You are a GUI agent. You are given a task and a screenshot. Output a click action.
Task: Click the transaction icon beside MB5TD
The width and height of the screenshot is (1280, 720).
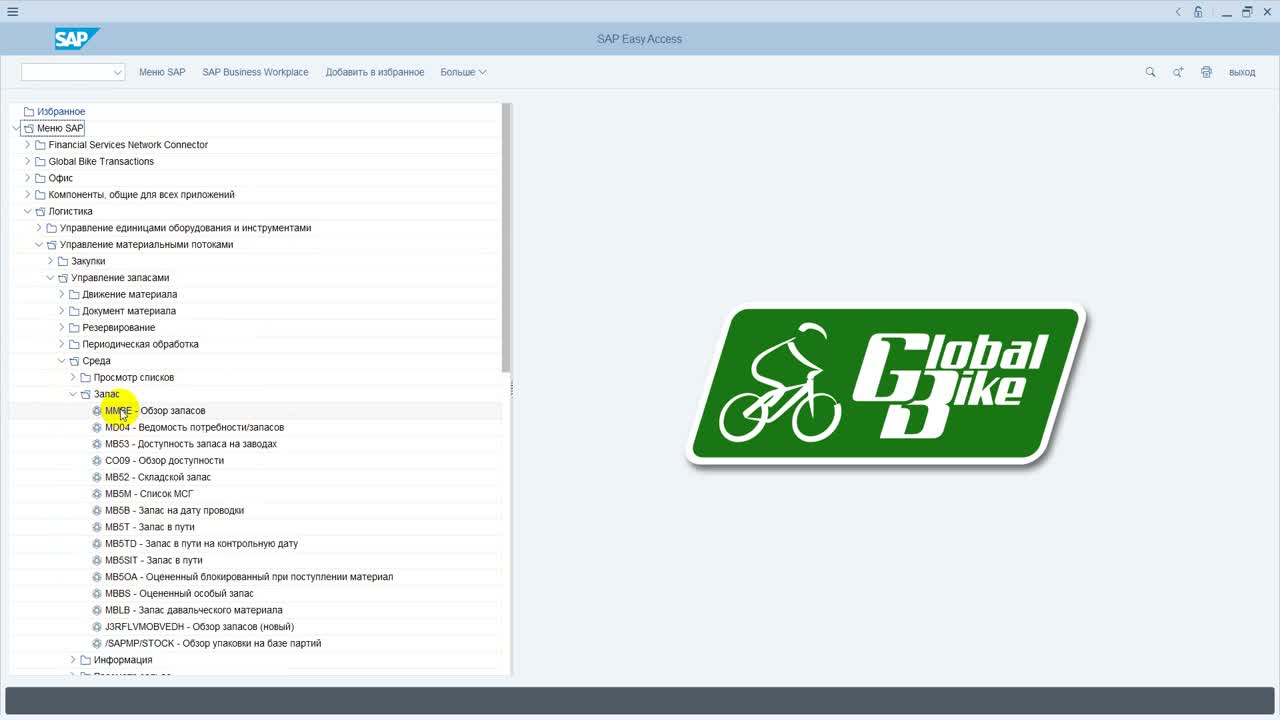click(97, 544)
